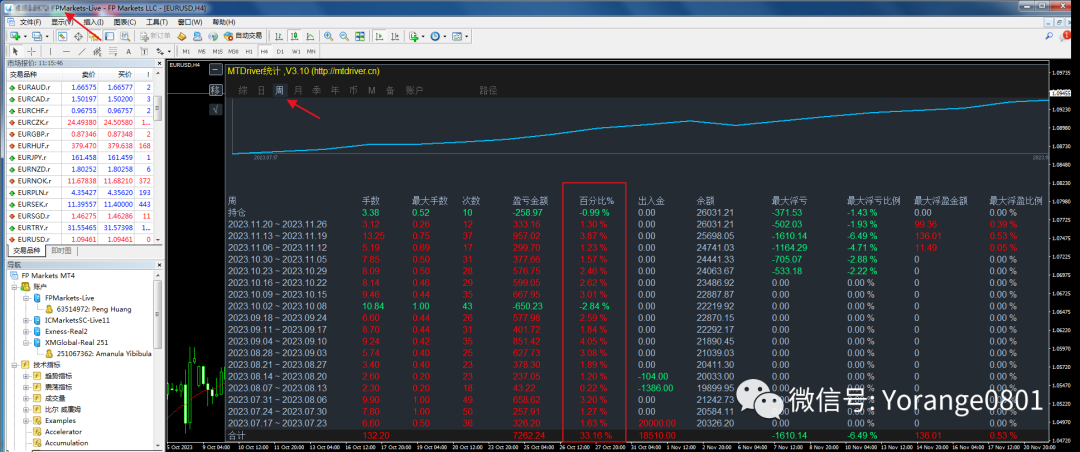This screenshot has width=1080, height=452.
Task: Switch timeframe to H1
Action: pyautogui.click(x=249, y=51)
